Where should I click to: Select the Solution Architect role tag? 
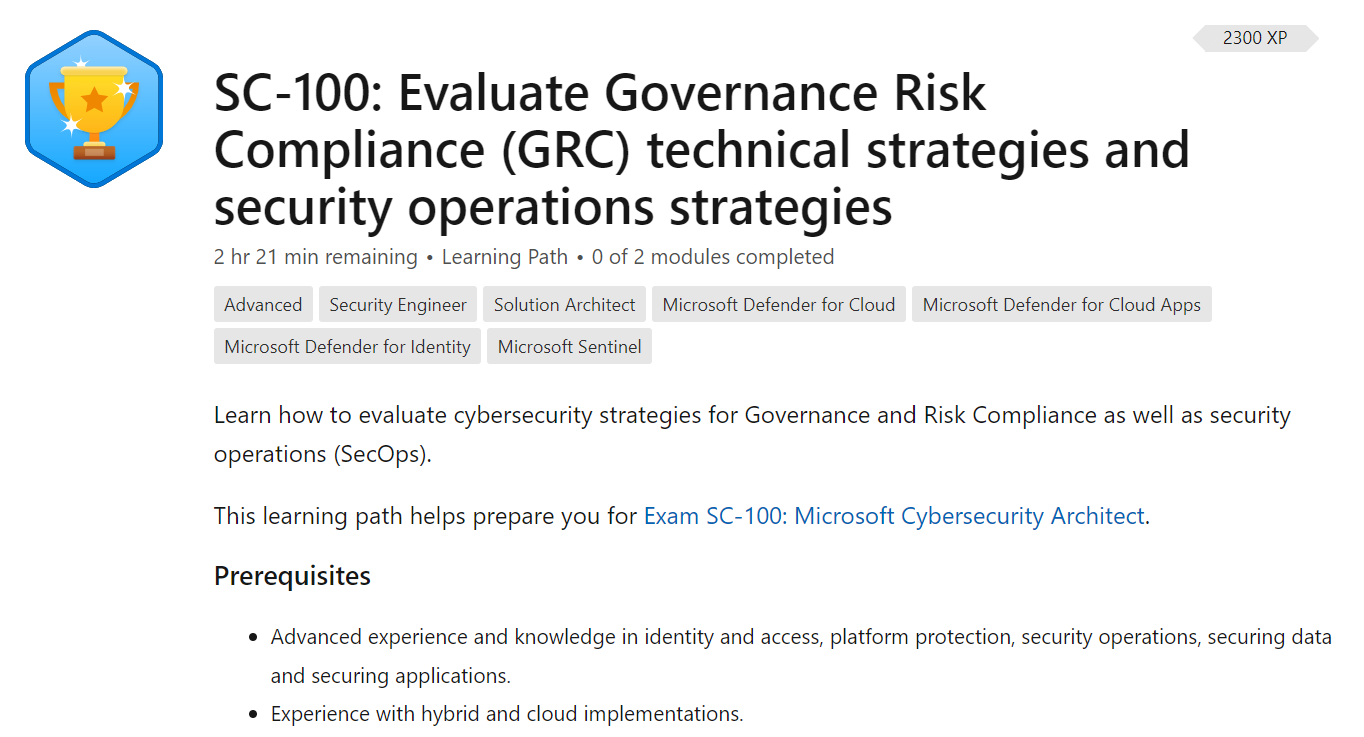tap(564, 305)
